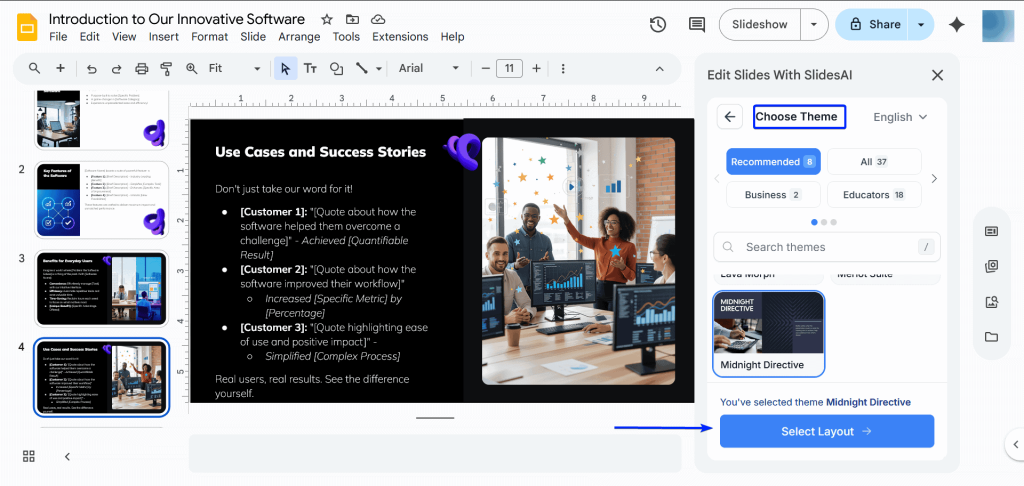Filter themes by Educators category
This screenshot has width=1024, height=486.
pos(873,195)
